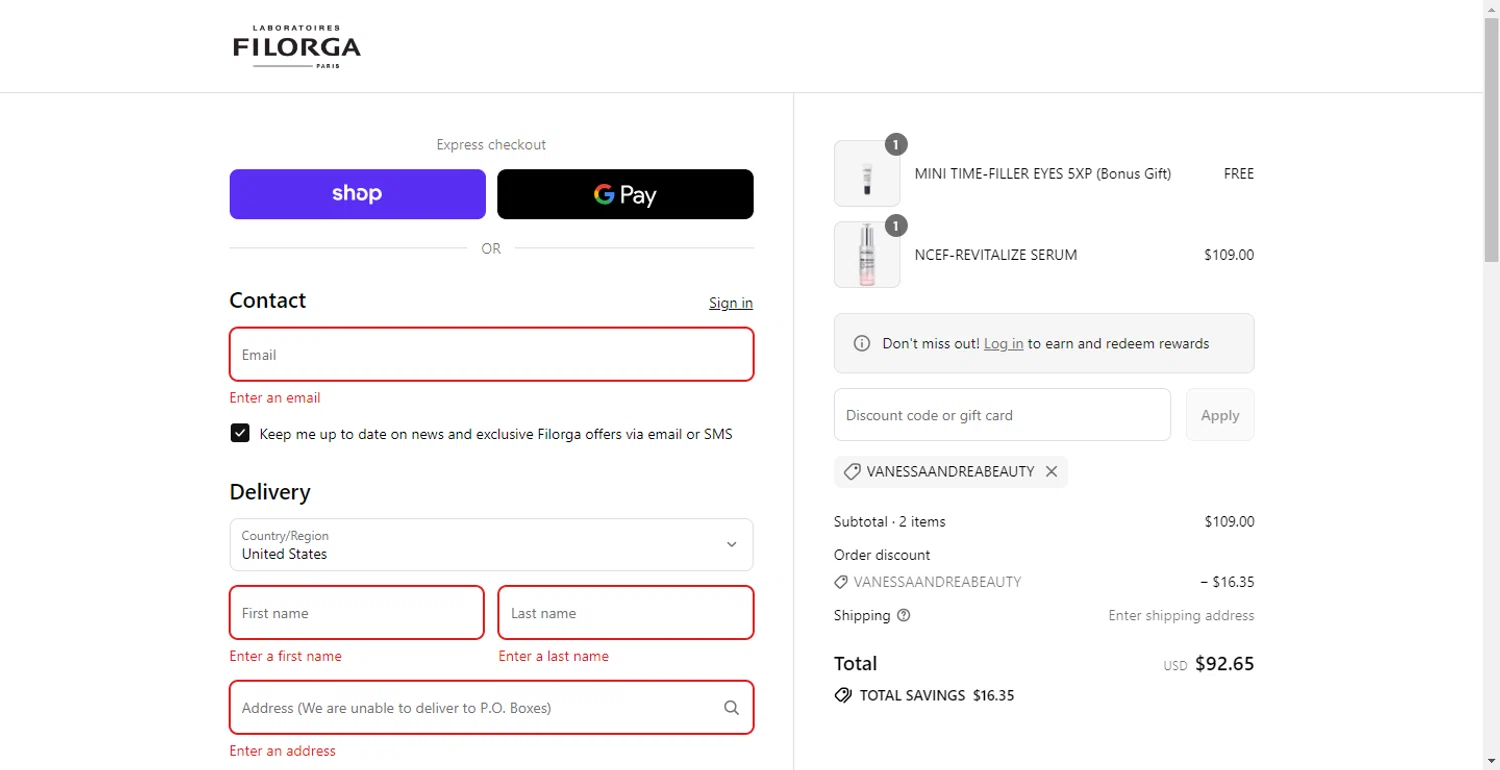Open the Country/Region dropdown

pyautogui.click(x=491, y=544)
